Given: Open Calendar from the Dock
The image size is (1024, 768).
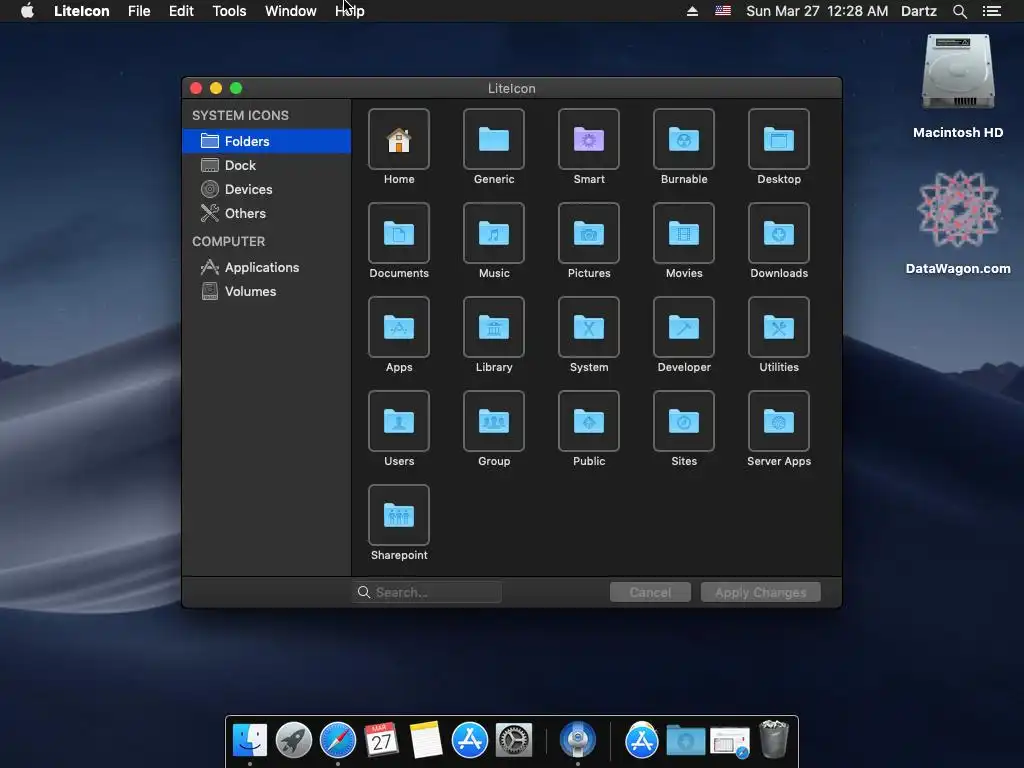Looking at the screenshot, I should pos(381,740).
